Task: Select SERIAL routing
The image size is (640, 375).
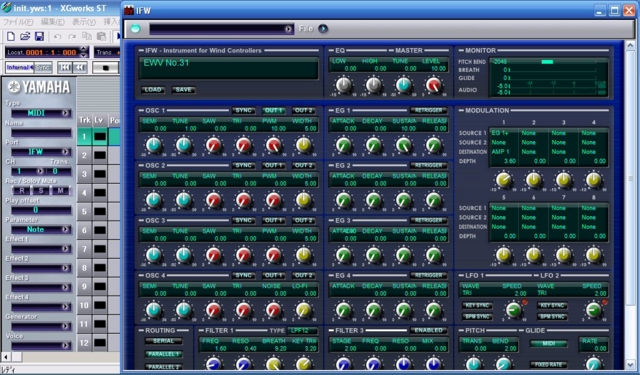Action: pyautogui.click(x=164, y=341)
